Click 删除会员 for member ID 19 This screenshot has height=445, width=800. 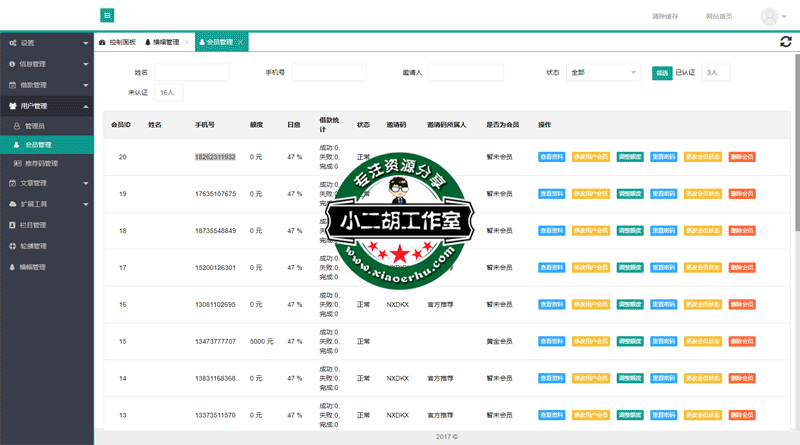tap(742, 194)
